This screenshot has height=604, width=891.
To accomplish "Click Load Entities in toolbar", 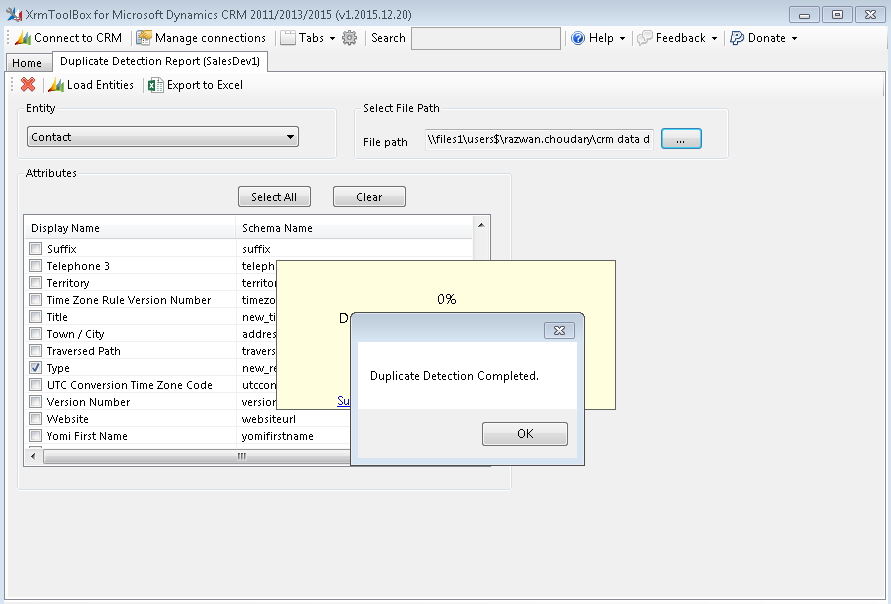I will pyautogui.click(x=91, y=85).
